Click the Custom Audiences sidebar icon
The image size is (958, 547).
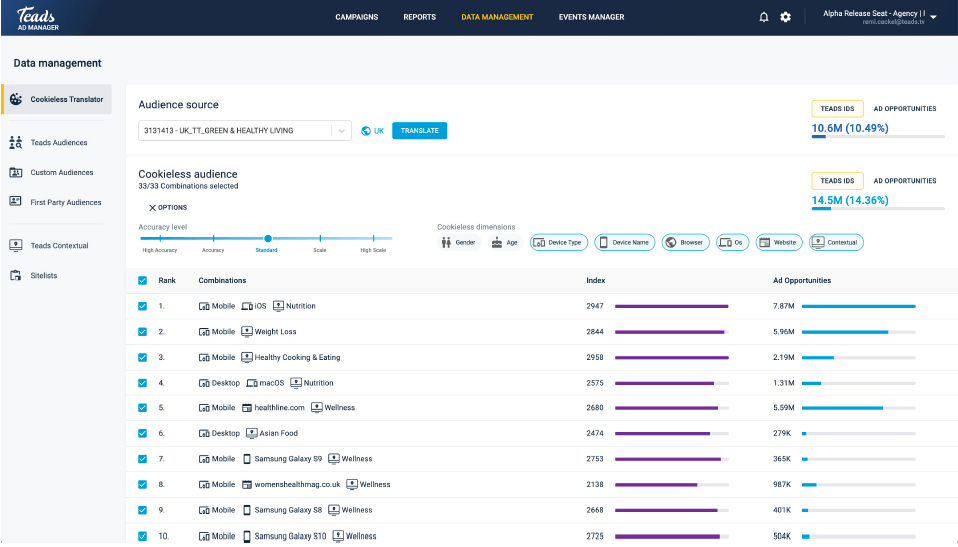coord(16,172)
